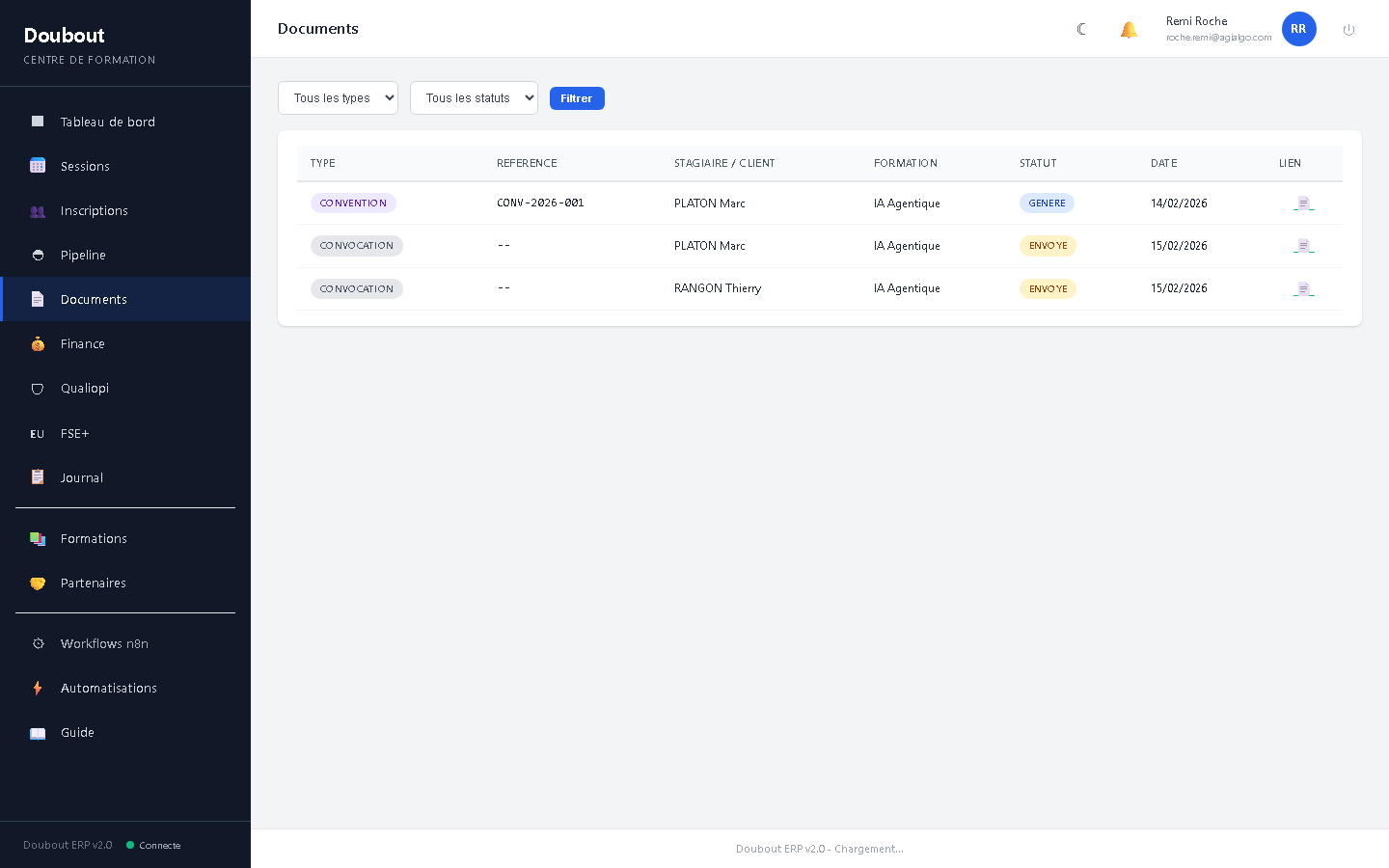
Task: Toggle dark mode with the moon icon
Action: (x=1081, y=29)
